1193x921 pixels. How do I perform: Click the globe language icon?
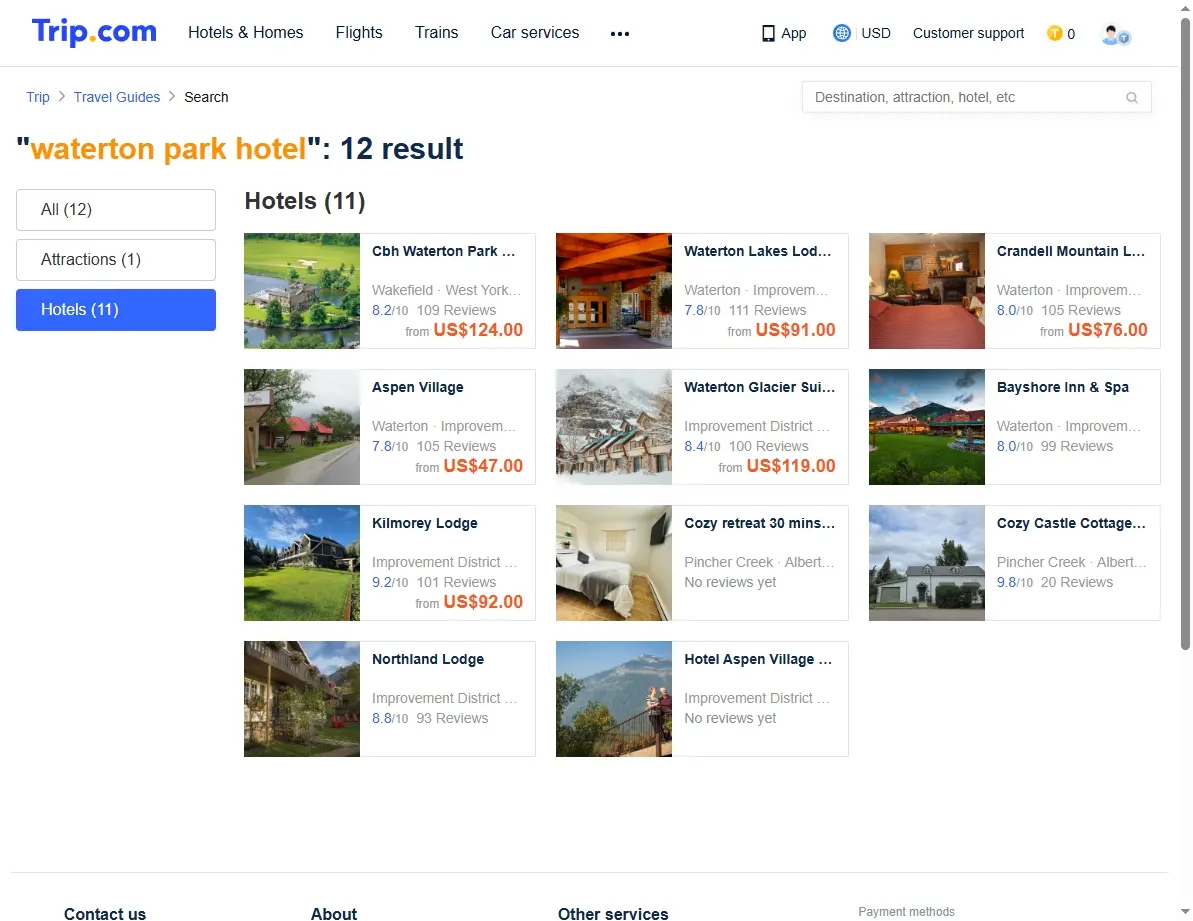pos(841,33)
